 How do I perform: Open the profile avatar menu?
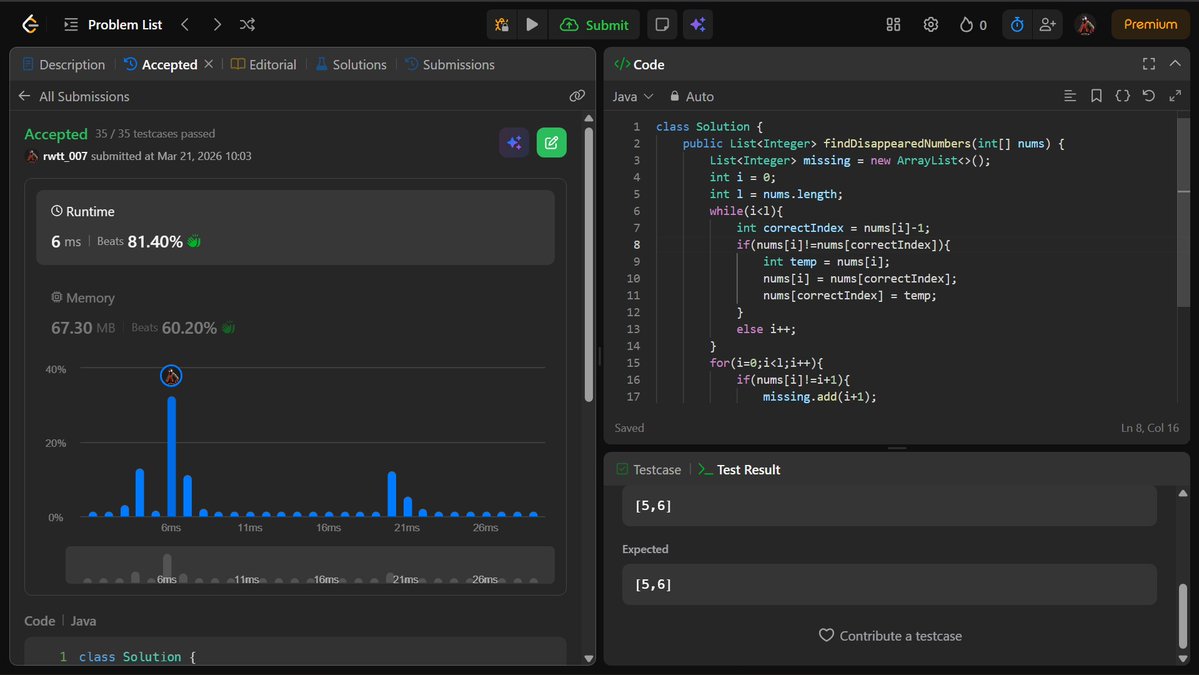[x=1086, y=24]
